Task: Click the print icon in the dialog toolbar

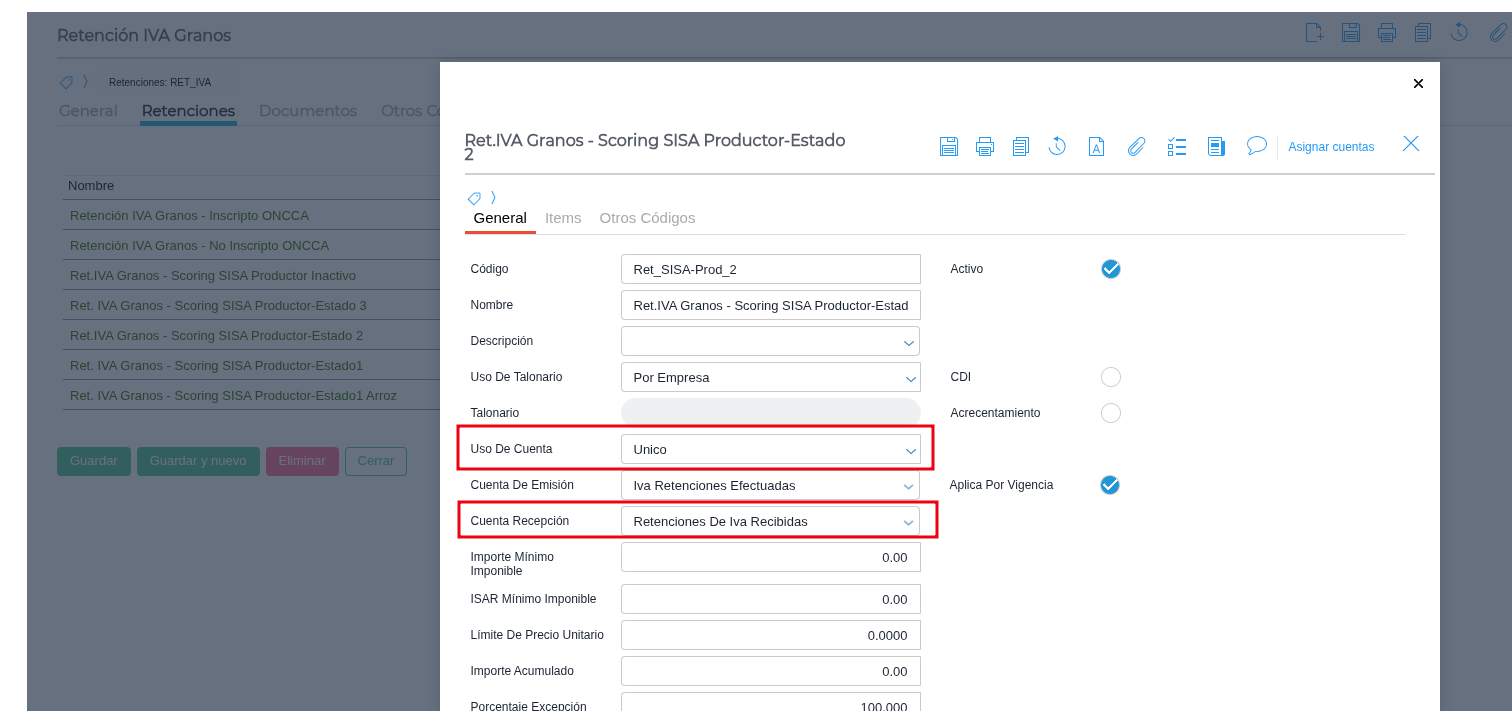Action: [985, 147]
